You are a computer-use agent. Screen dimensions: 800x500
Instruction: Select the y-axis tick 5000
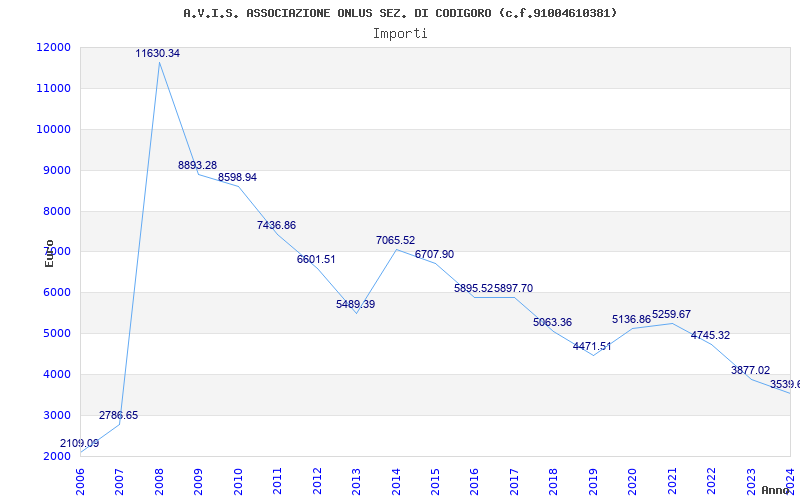coord(56,334)
